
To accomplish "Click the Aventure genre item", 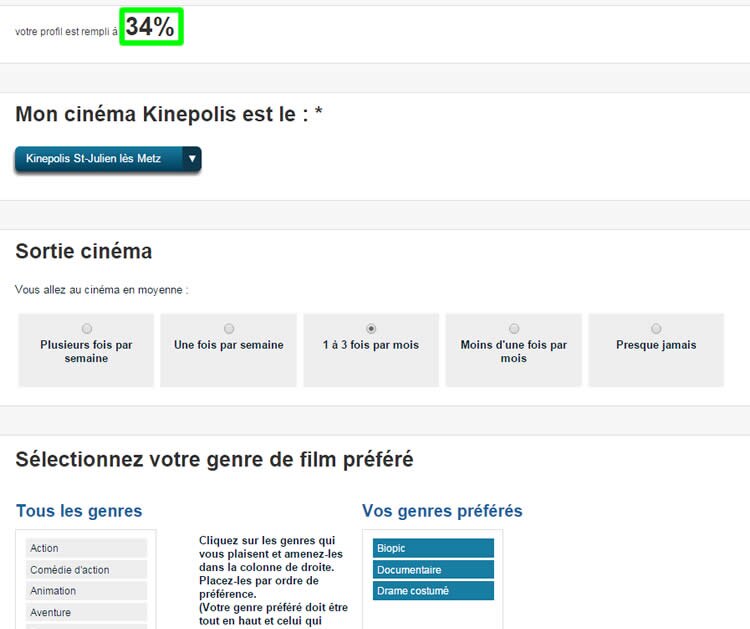I will (x=86, y=612).
